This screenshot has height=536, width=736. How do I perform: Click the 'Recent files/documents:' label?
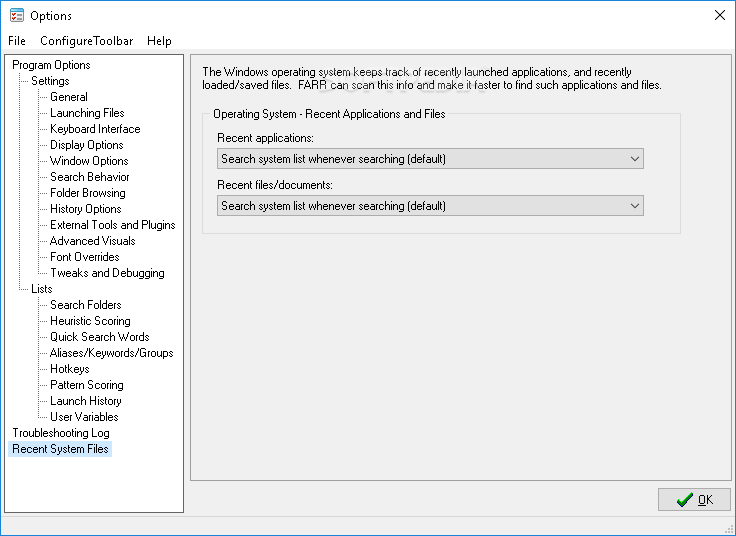(275, 185)
